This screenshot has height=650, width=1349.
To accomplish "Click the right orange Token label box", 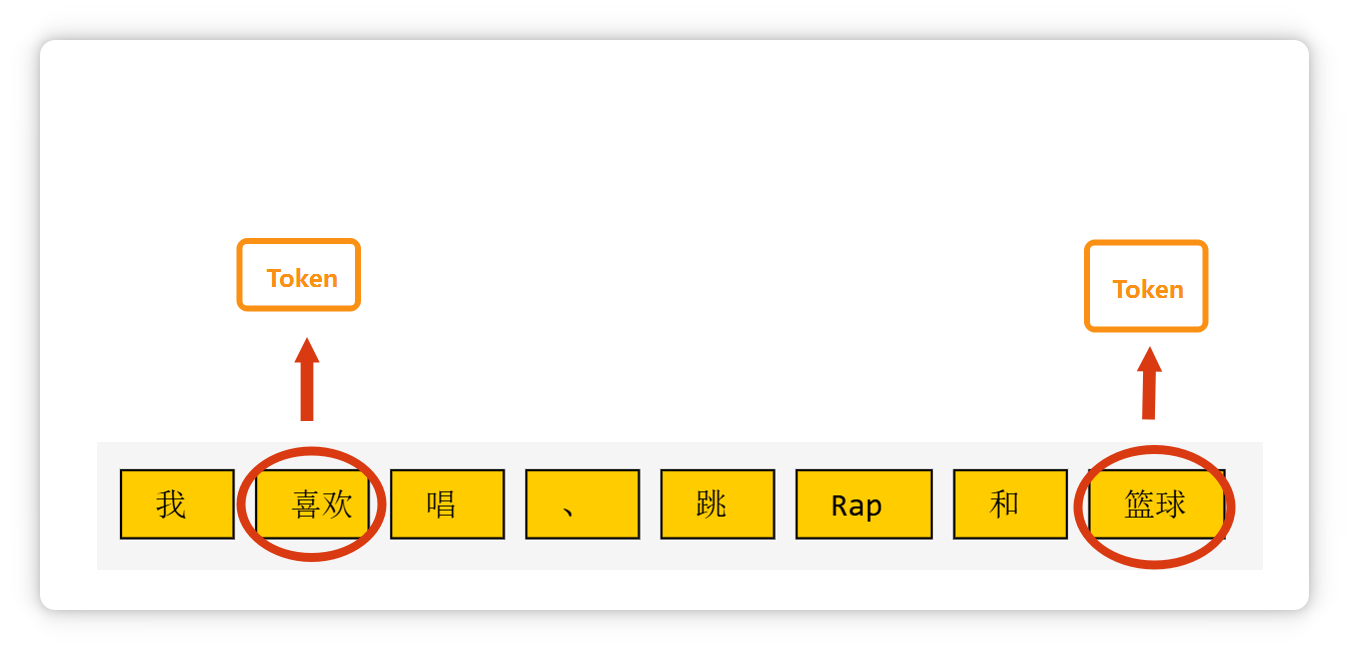I will [1146, 287].
